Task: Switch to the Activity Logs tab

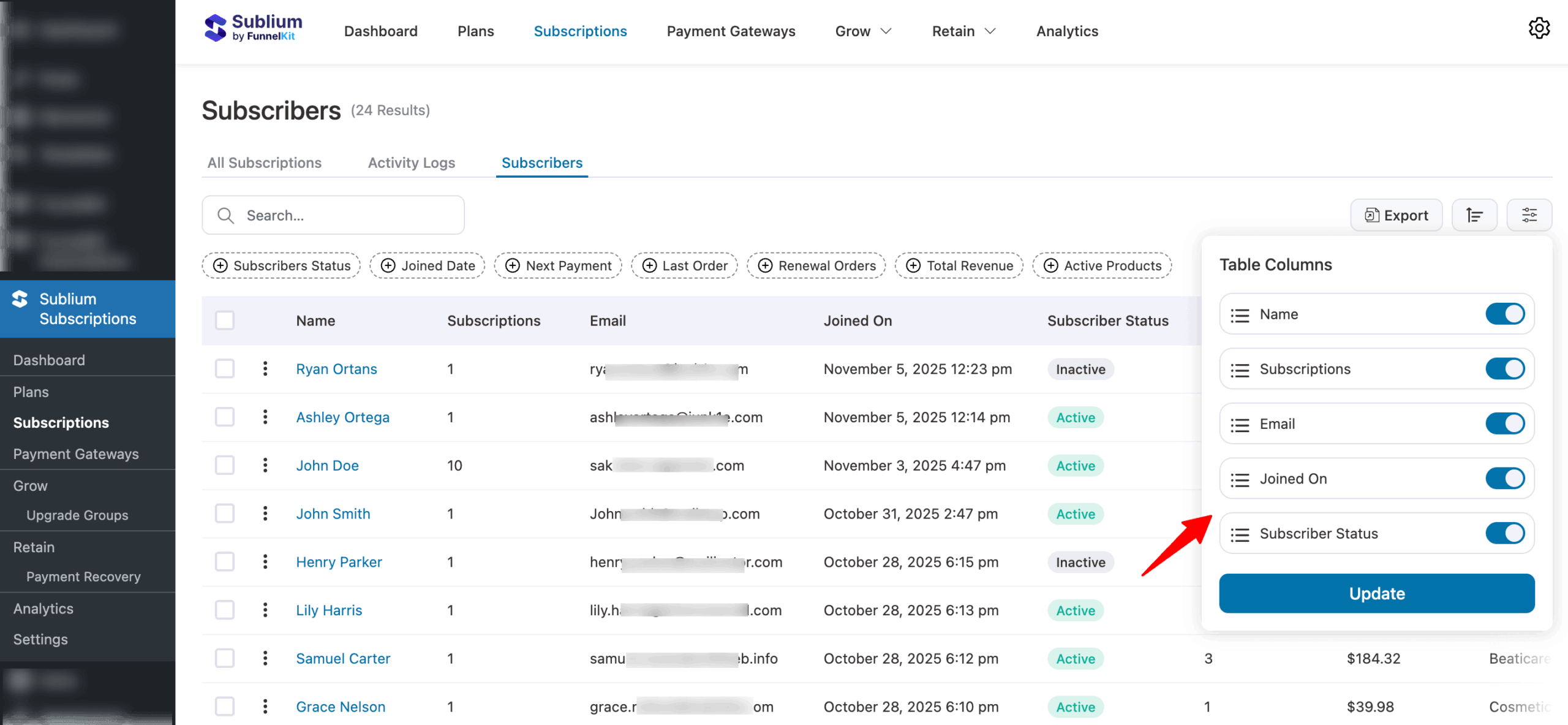Action: [x=411, y=162]
